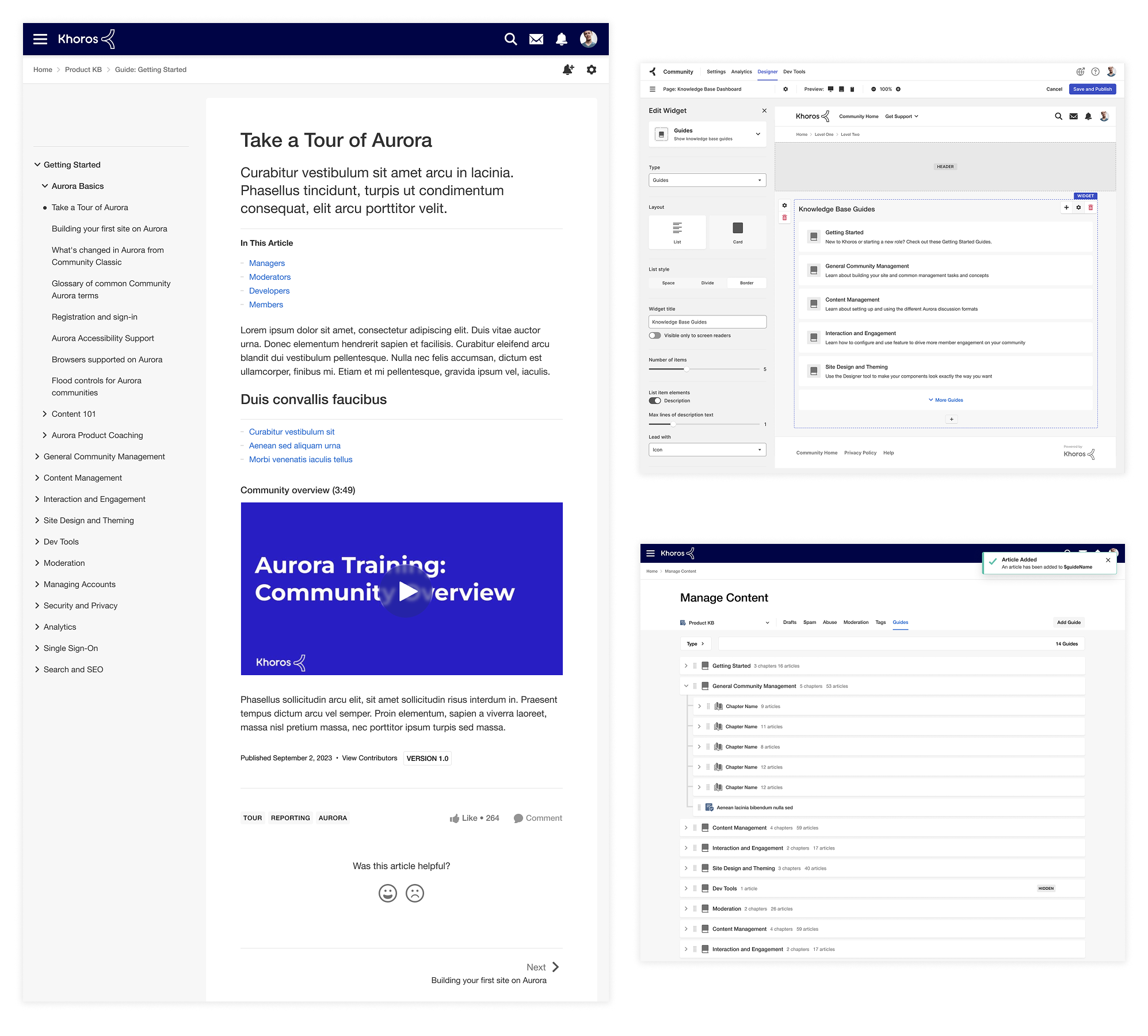The height and width of the screenshot is (1036, 1148).
Task: Open widget settings via the gear icon
Action: (1079, 208)
